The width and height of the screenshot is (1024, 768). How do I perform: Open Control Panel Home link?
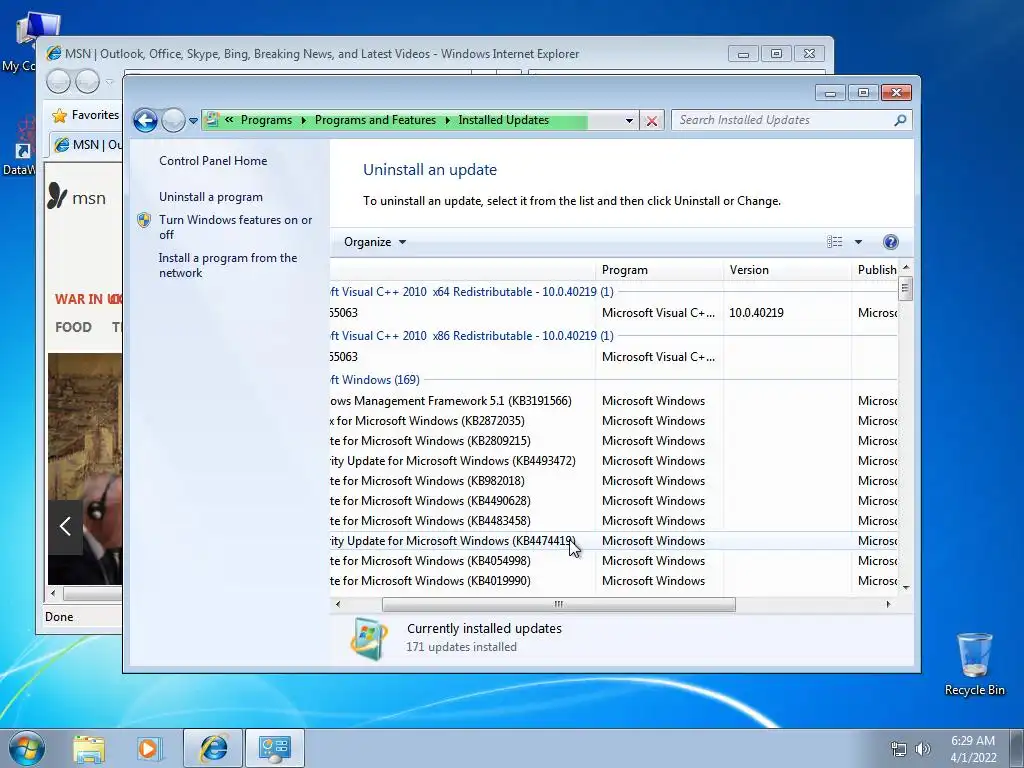(x=213, y=161)
